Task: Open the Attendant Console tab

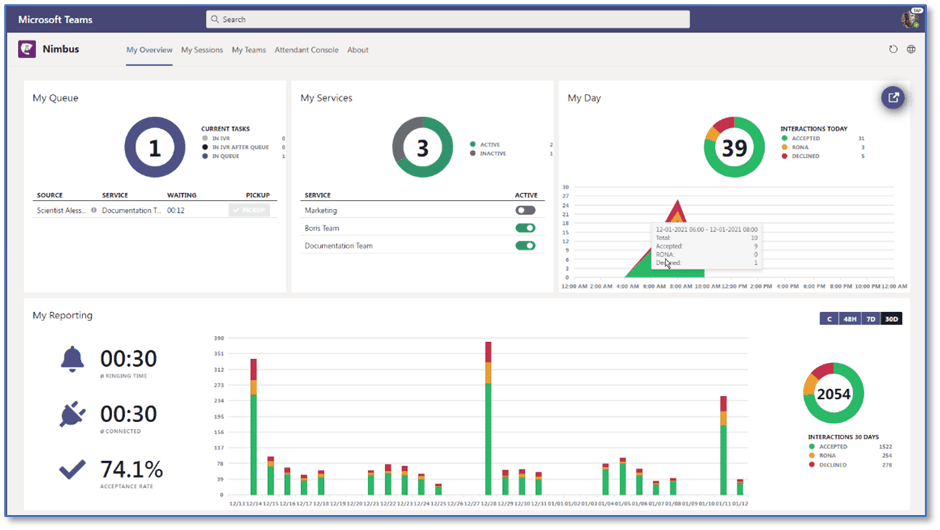Action: [x=306, y=50]
